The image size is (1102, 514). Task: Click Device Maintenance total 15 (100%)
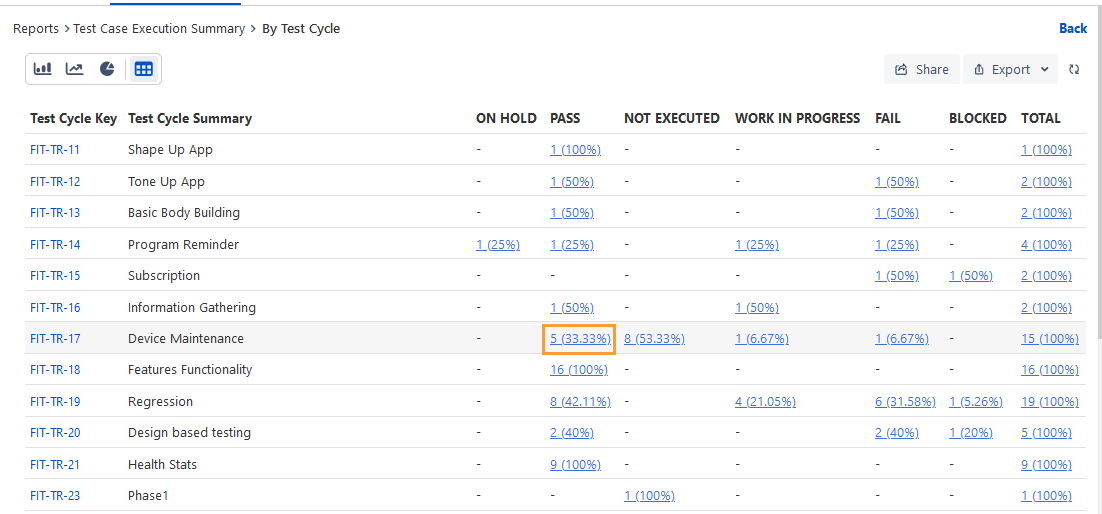1050,338
